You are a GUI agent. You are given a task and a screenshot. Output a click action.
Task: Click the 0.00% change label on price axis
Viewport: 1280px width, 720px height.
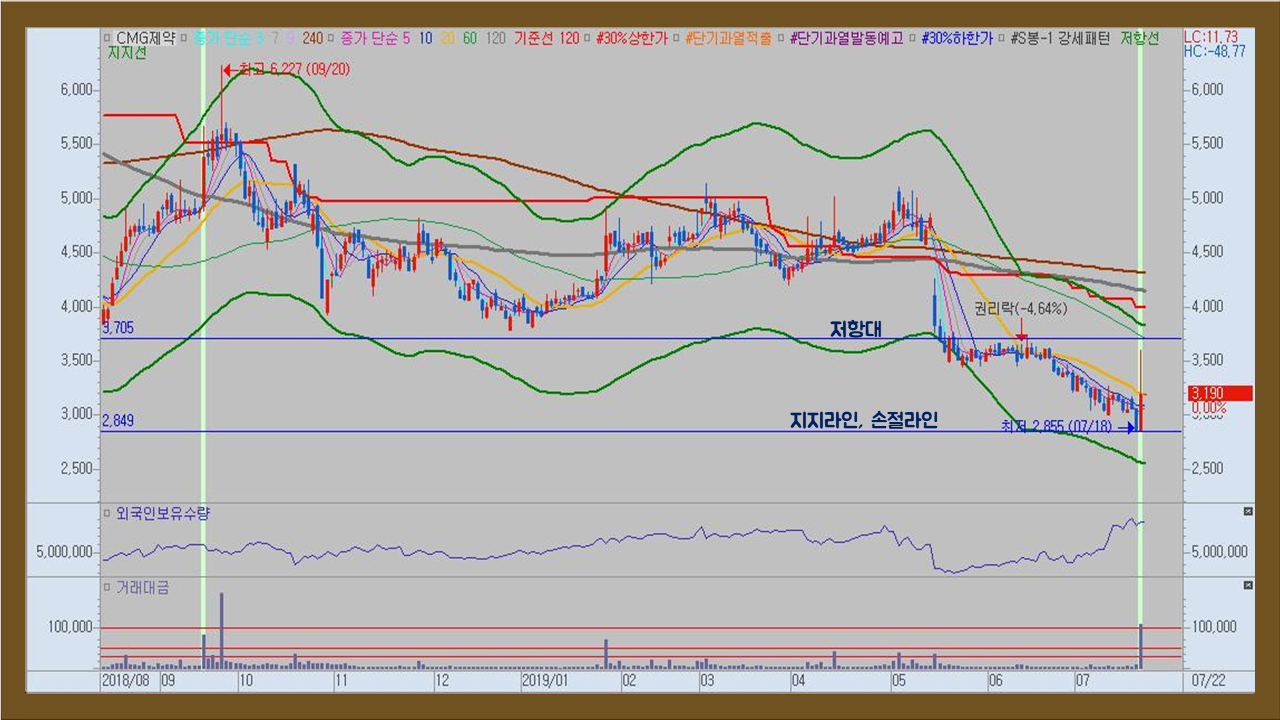tap(1208, 407)
